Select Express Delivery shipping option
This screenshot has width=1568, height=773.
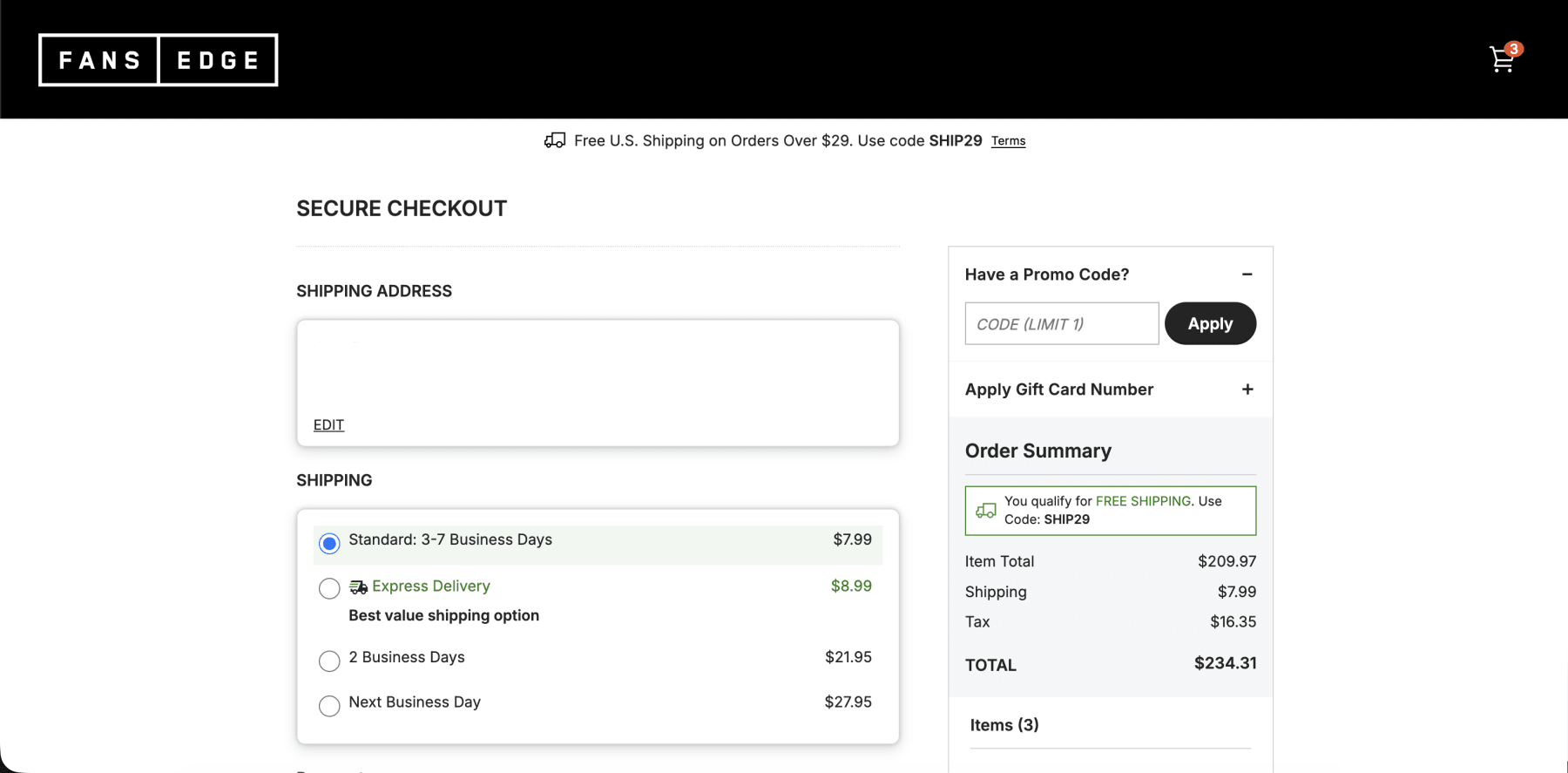(x=329, y=589)
